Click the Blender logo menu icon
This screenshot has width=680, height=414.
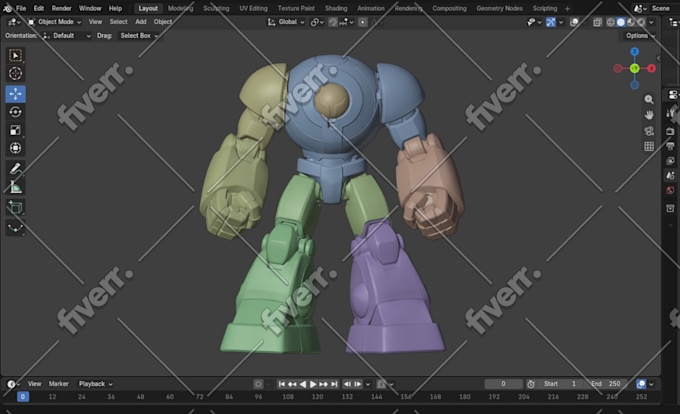7,8
